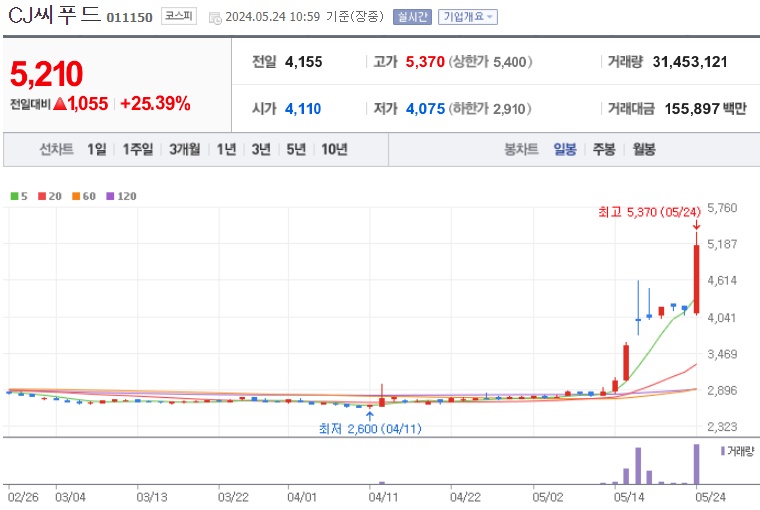Click the trading value 155,897 백만
The width and height of the screenshot is (760, 510).
705,109
